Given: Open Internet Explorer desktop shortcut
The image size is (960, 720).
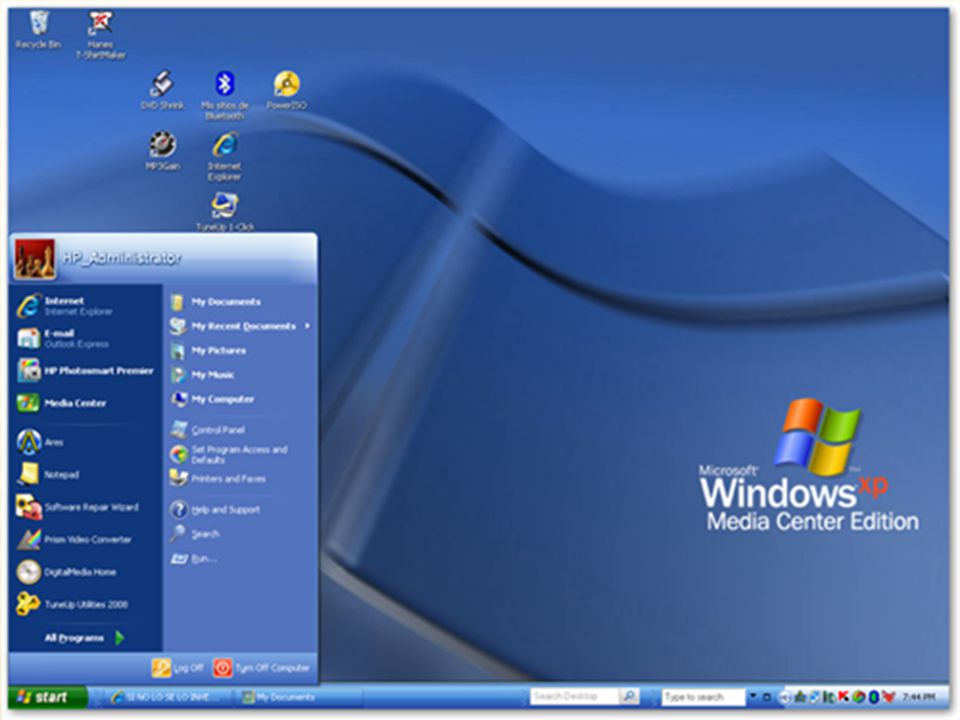Looking at the screenshot, I should 225,157.
